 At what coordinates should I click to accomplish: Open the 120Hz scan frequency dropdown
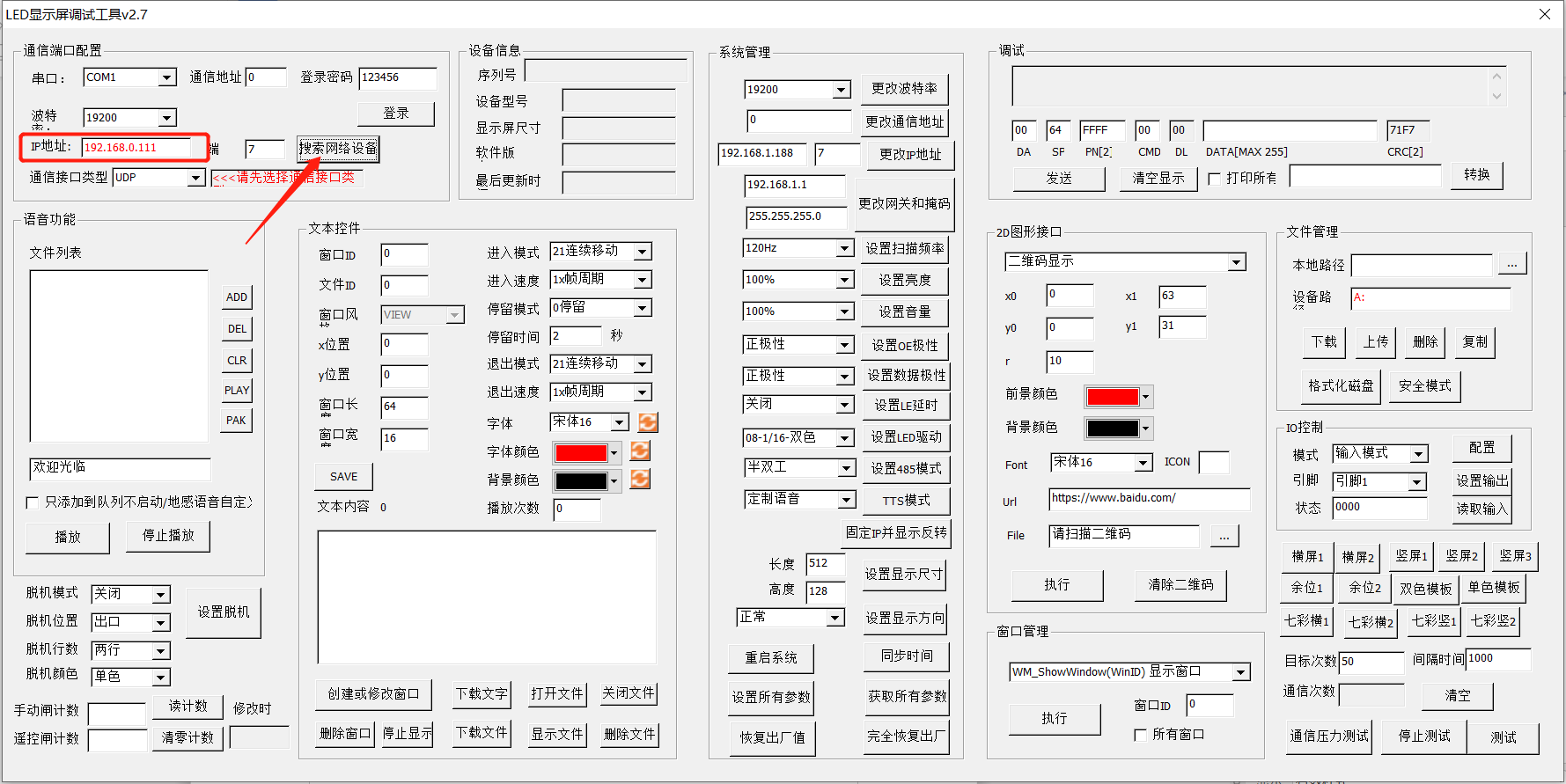(844, 249)
